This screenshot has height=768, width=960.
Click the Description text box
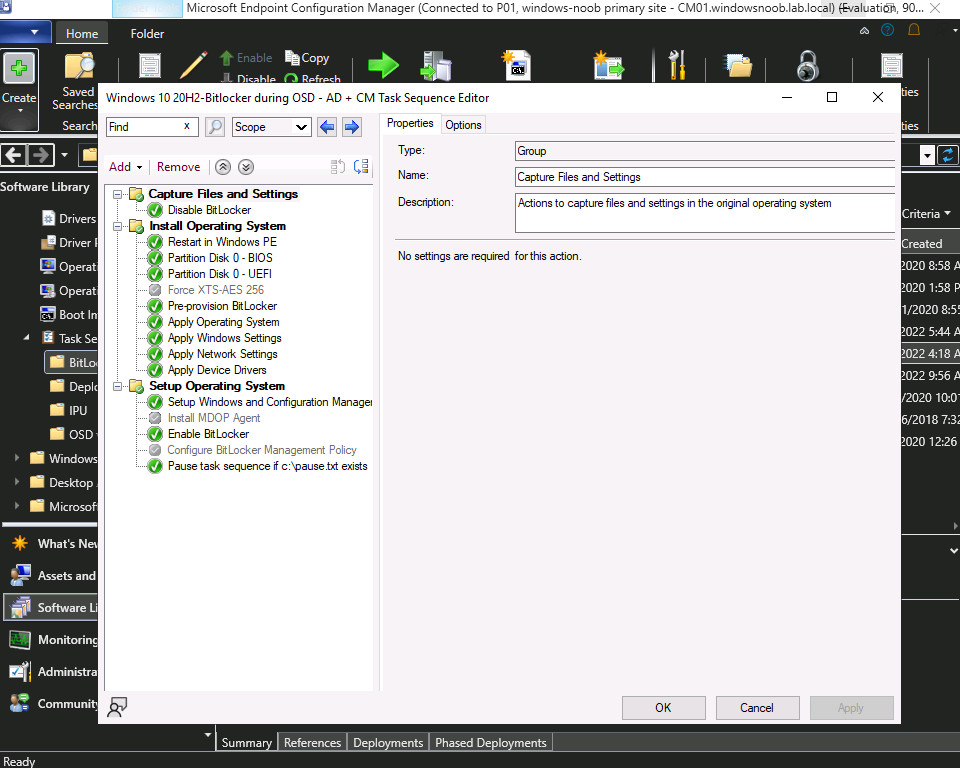tap(705, 213)
